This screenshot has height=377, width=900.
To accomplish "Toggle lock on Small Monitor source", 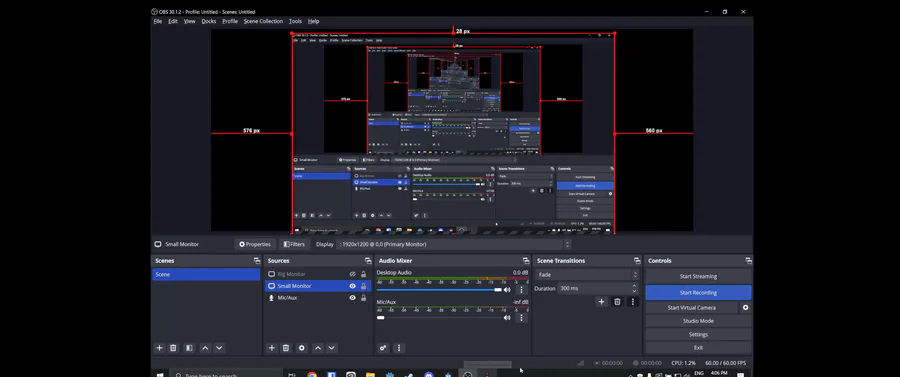I will click(363, 286).
